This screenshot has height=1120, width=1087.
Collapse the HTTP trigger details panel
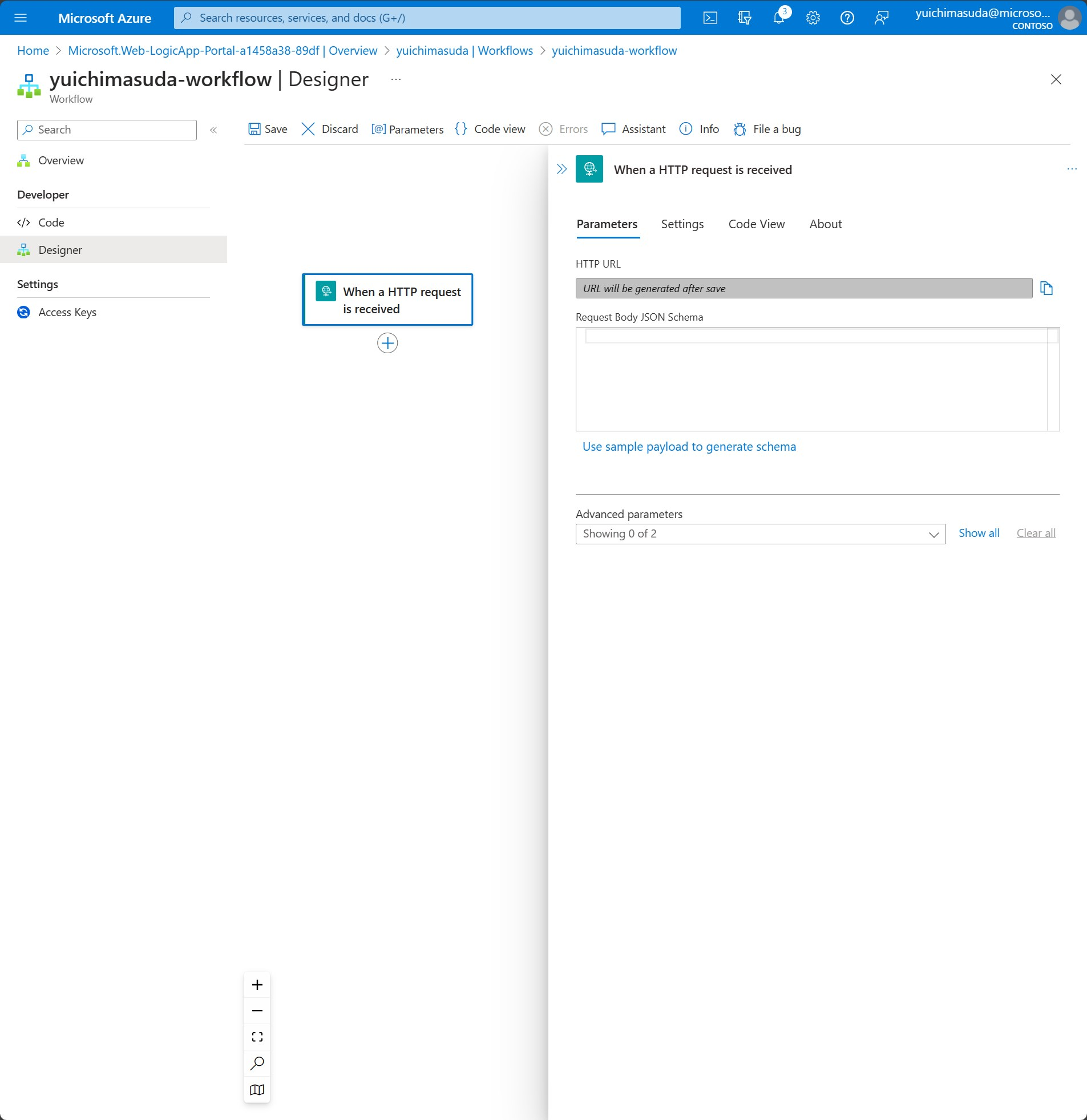(x=561, y=168)
